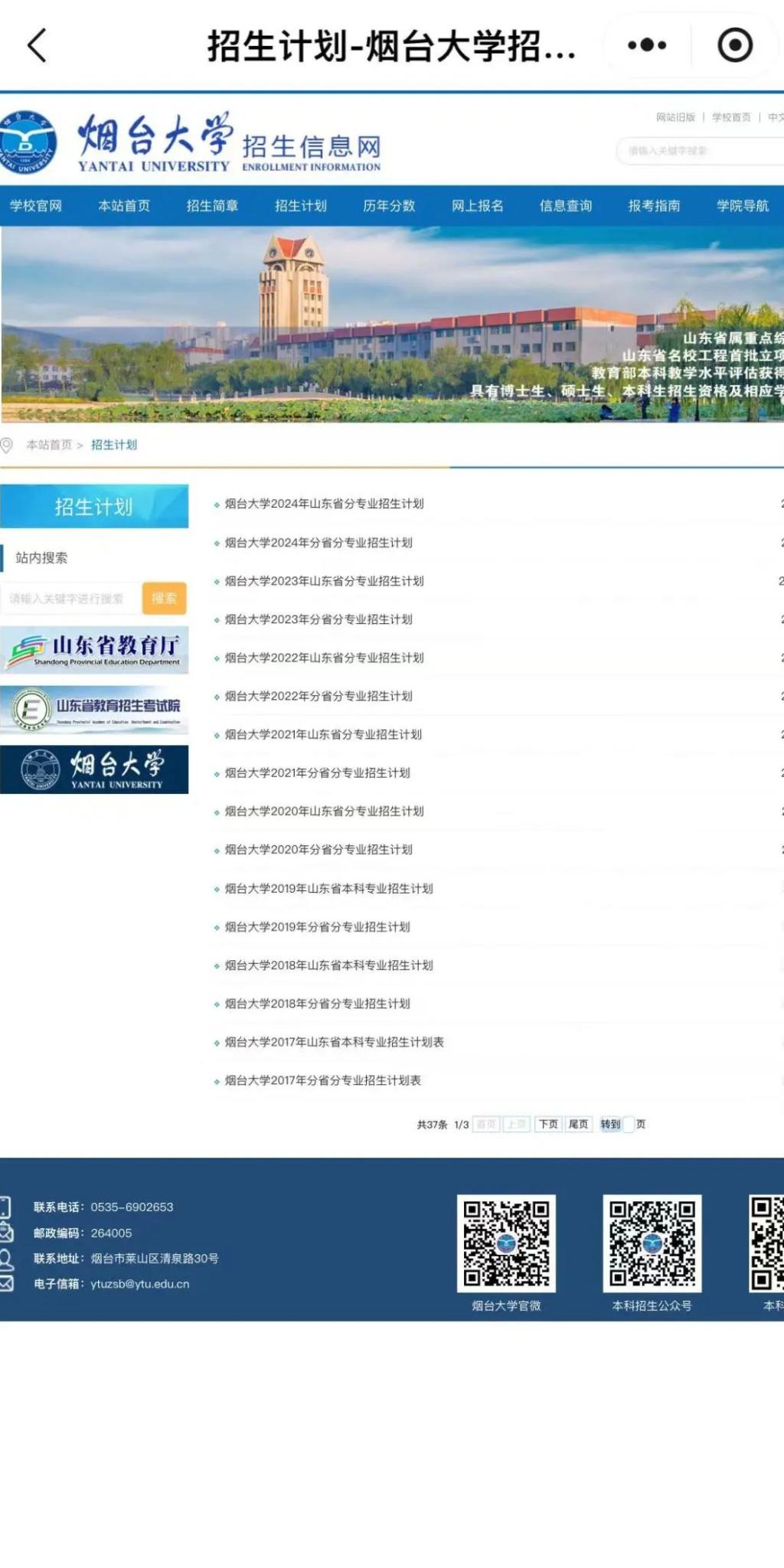Viewport: 784px width, 1568px height.
Task: Open the three-dot more options menu
Action: [647, 45]
